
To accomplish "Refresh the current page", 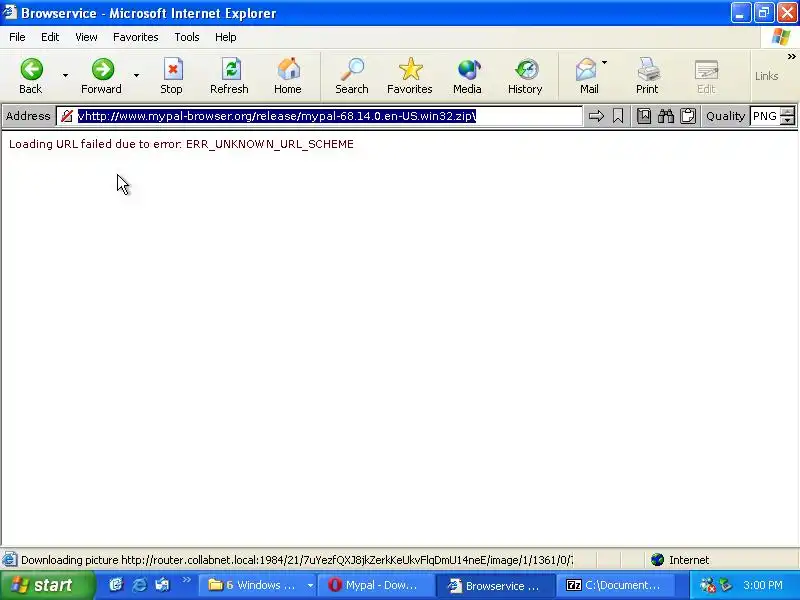I will (230, 76).
